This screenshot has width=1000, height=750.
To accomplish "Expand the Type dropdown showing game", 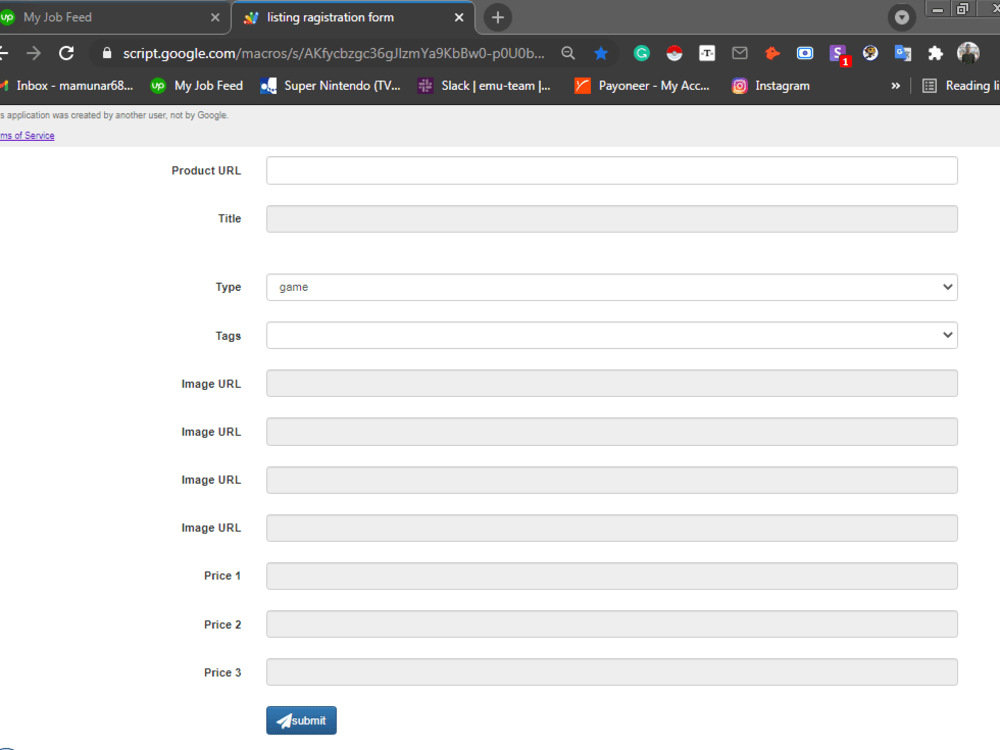I will point(612,287).
